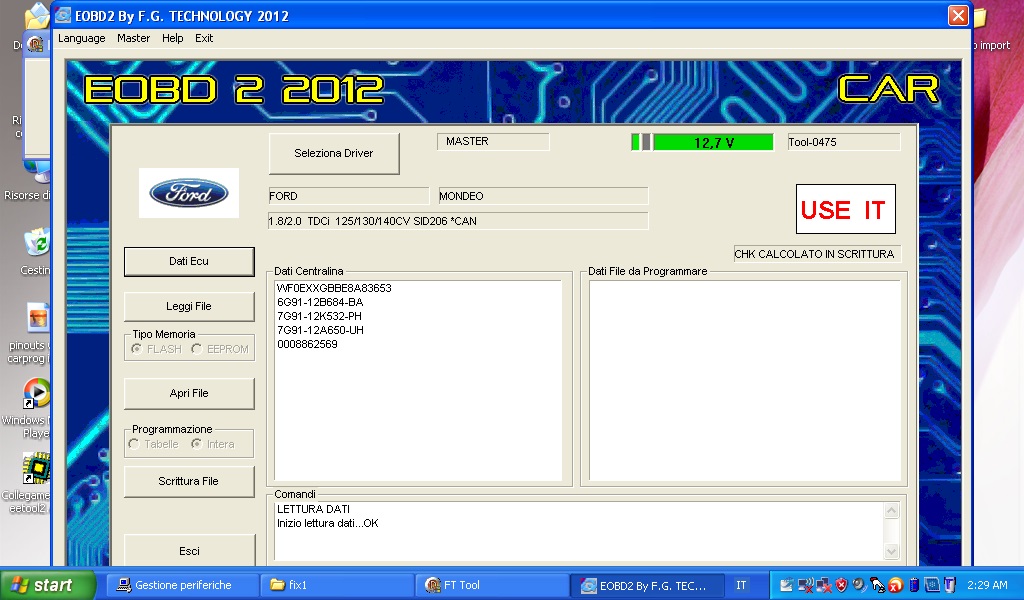Click the Leggi File button
This screenshot has height=600, width=1024.
coord(189,306)
